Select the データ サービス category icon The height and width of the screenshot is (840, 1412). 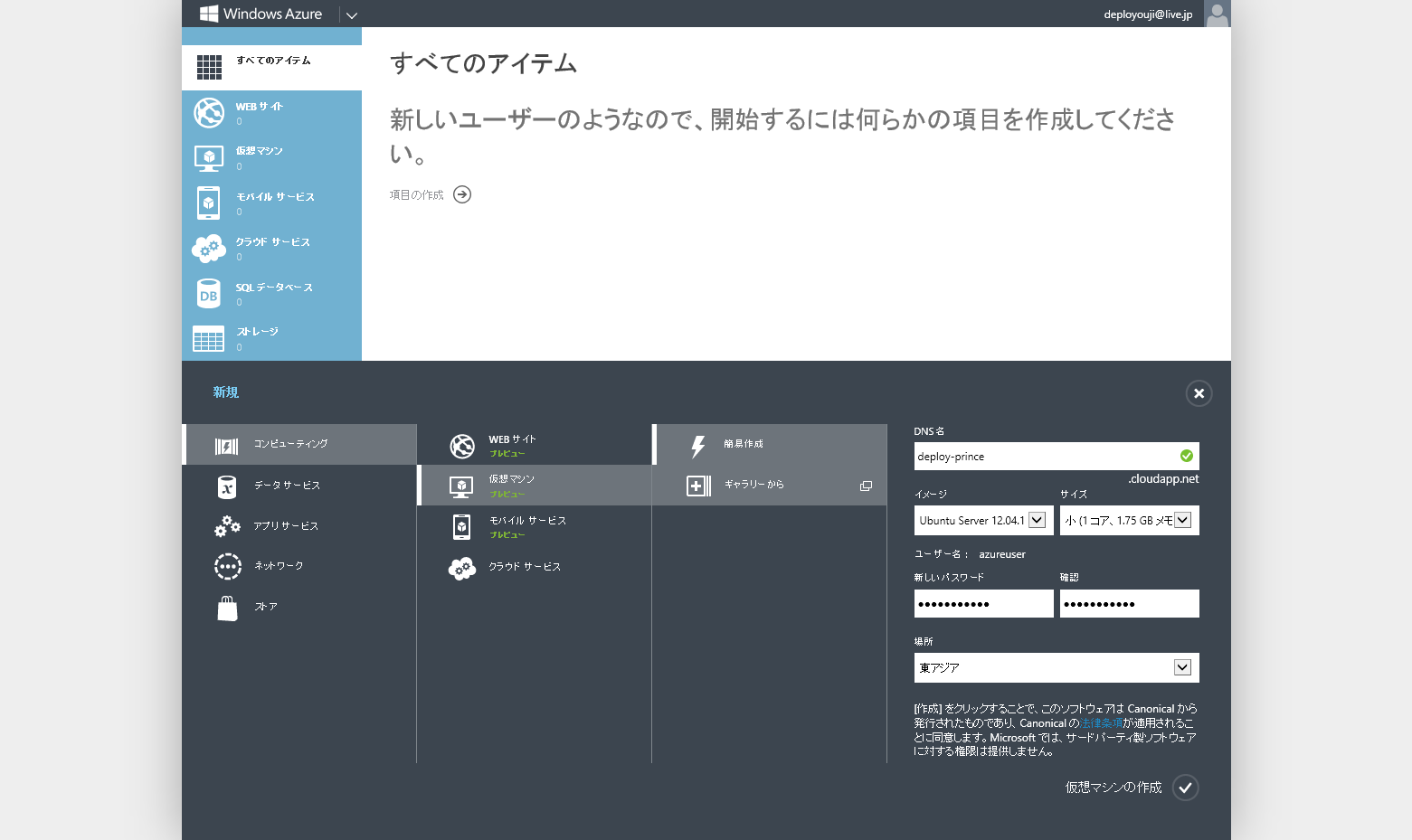pos(227,487)
